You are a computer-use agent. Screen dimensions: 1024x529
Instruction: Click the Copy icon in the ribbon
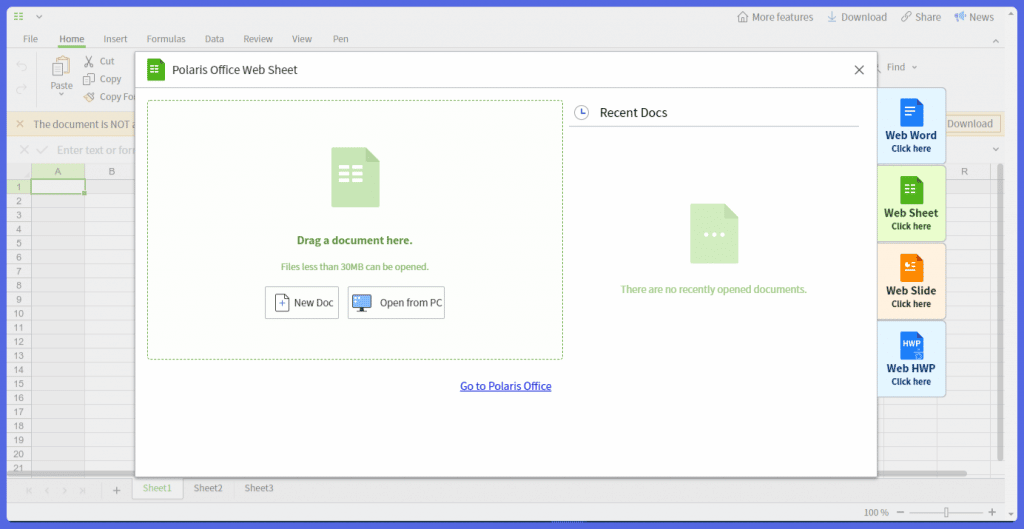(x=89, y=79)
